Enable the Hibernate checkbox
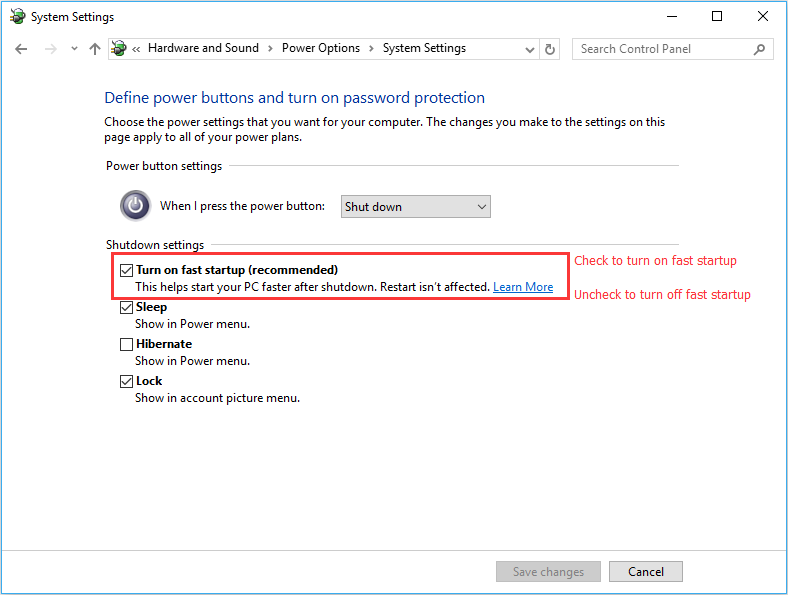This screenshot has height=595, width=788. coord(126,344)
